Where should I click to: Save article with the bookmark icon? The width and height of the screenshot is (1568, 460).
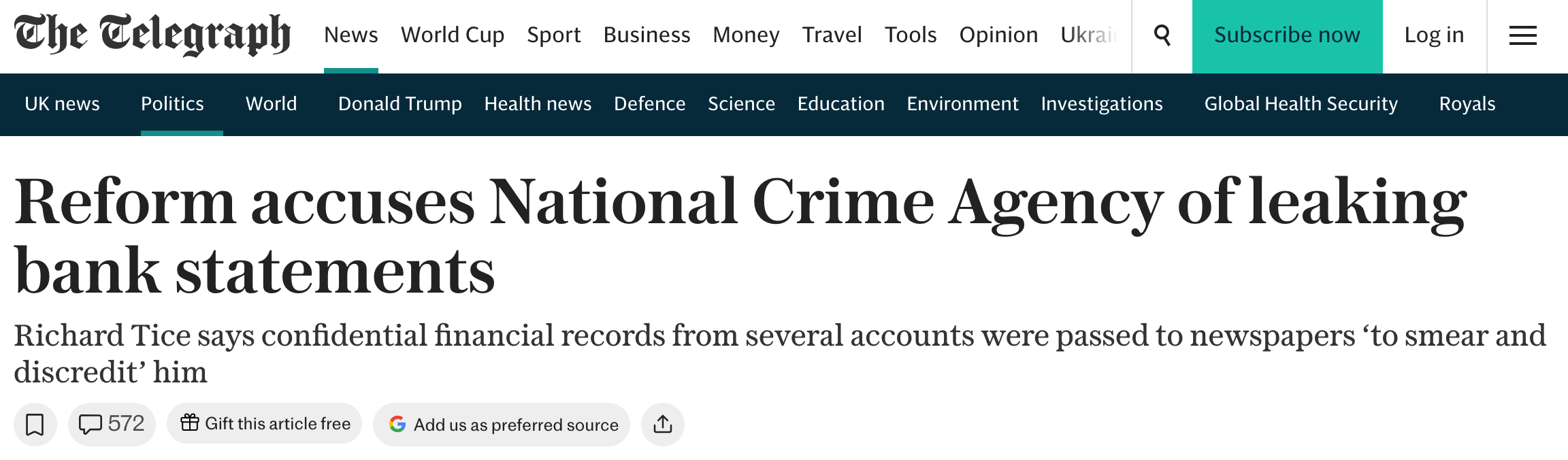(35, 425)
